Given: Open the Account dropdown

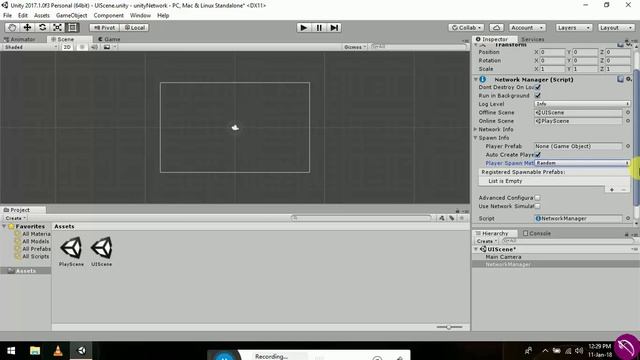Looking at the screenshot, I should 527,27.
